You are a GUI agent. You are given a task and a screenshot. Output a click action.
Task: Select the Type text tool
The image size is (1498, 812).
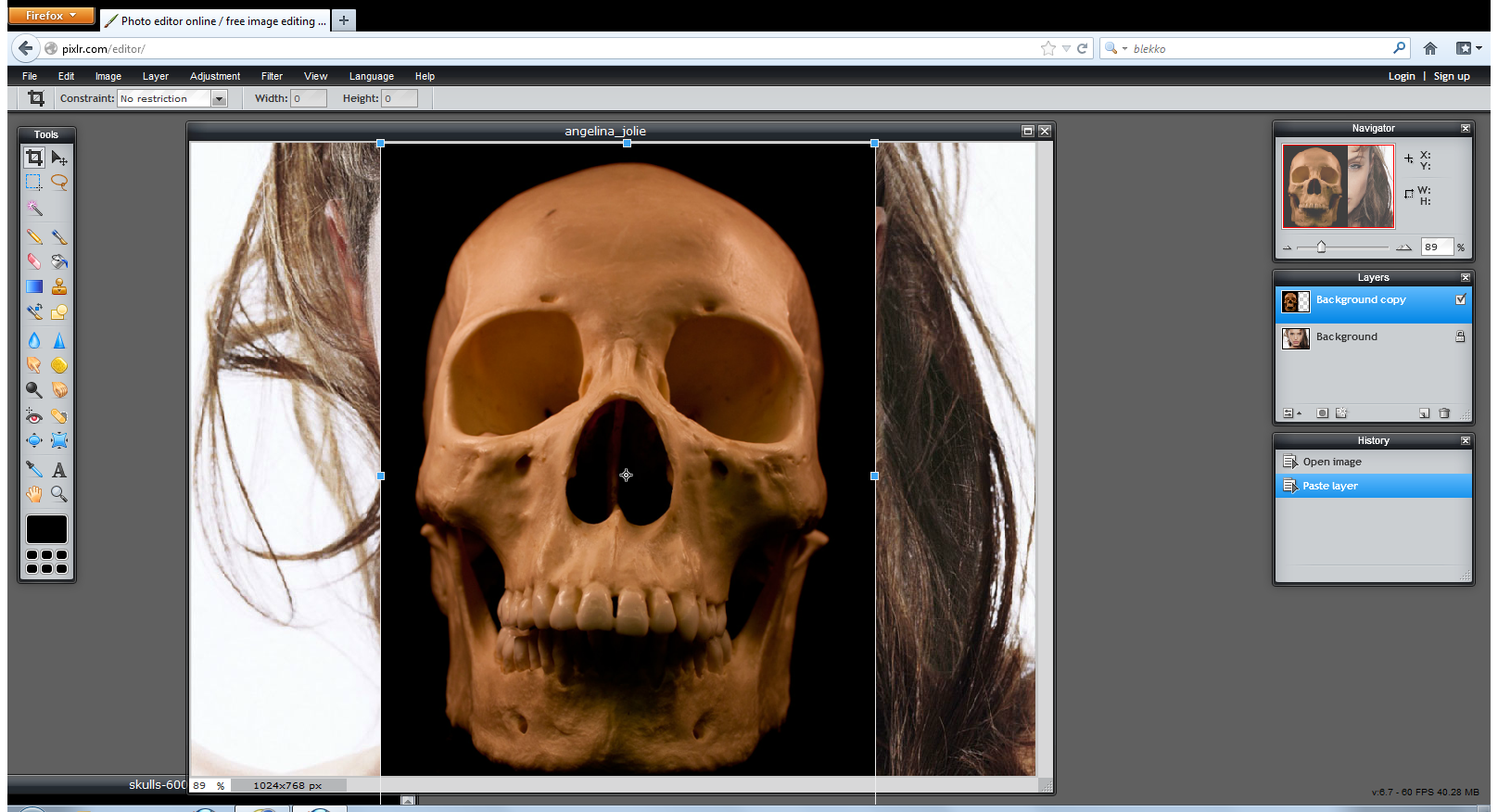[59, 469]
